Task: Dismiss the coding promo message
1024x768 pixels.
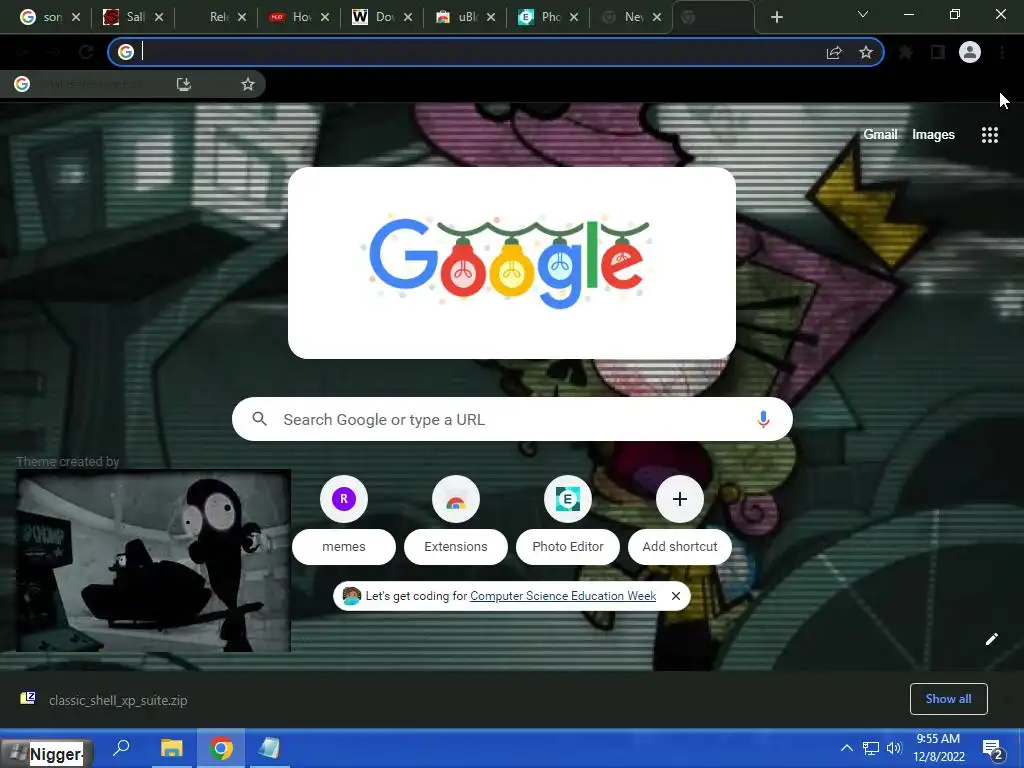Action: point(676,596)
